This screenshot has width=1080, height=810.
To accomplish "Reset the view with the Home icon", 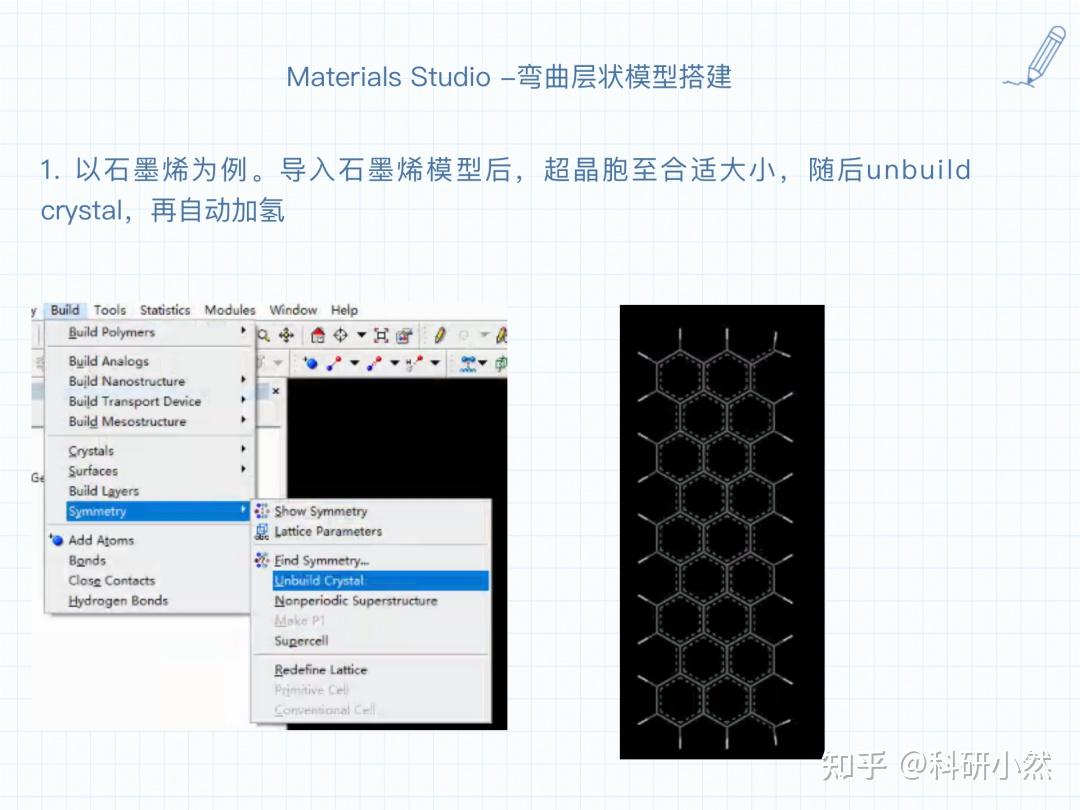I will click(x=318, y=334).
